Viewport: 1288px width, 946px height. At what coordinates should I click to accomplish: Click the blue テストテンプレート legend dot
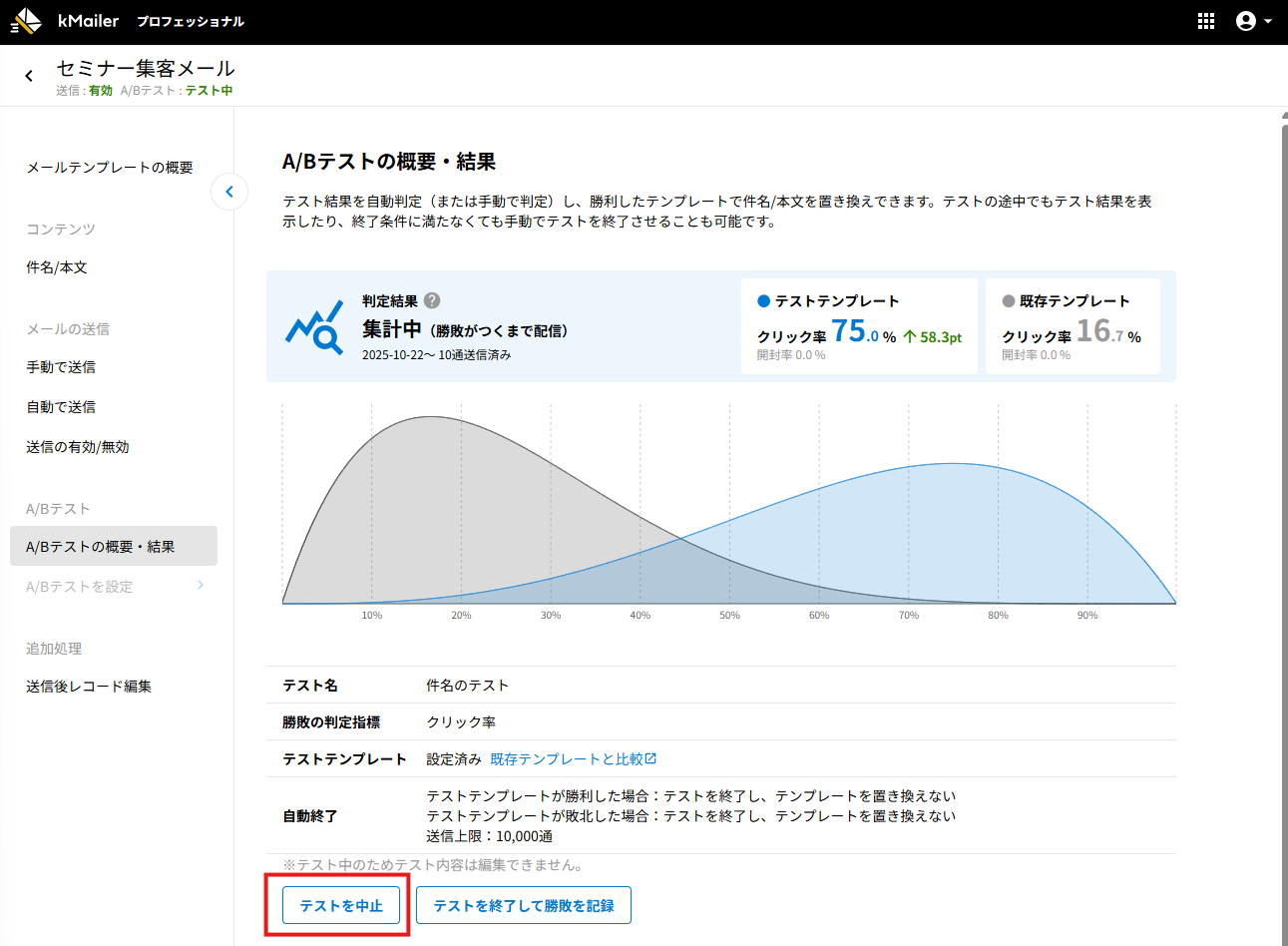pos(764,301)
